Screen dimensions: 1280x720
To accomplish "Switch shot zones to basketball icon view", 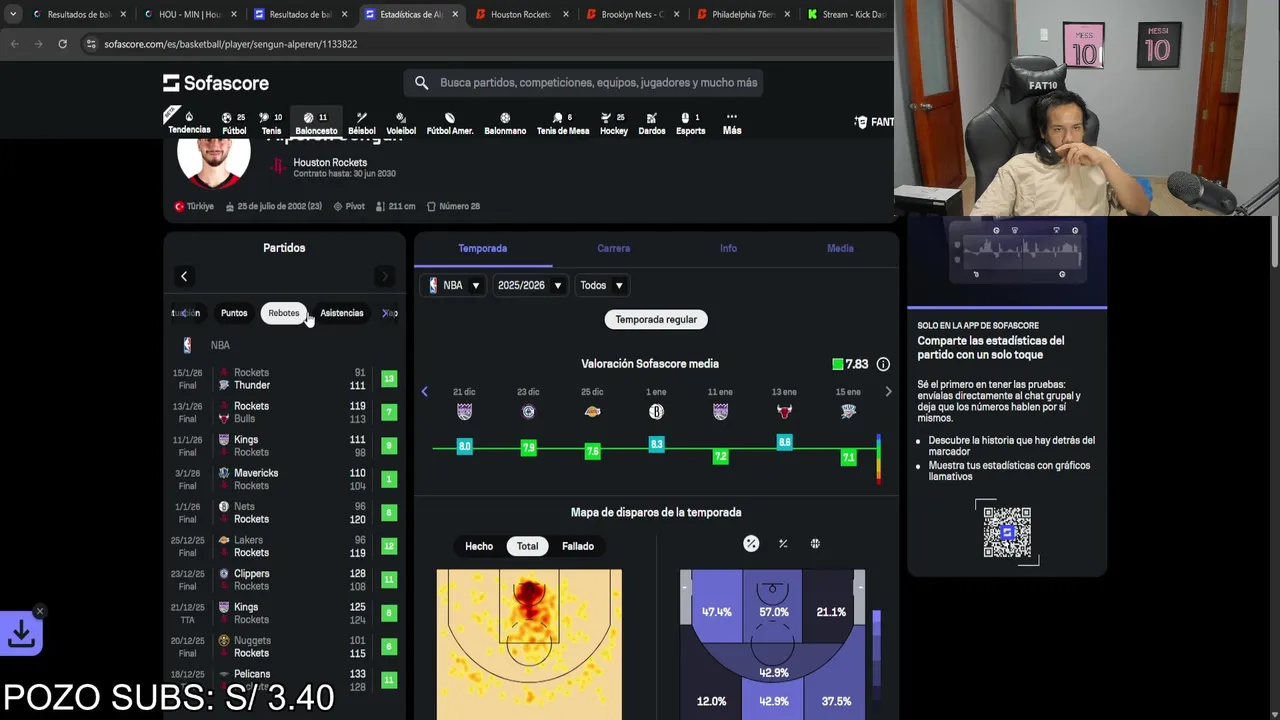I will [x=815, y=544].
